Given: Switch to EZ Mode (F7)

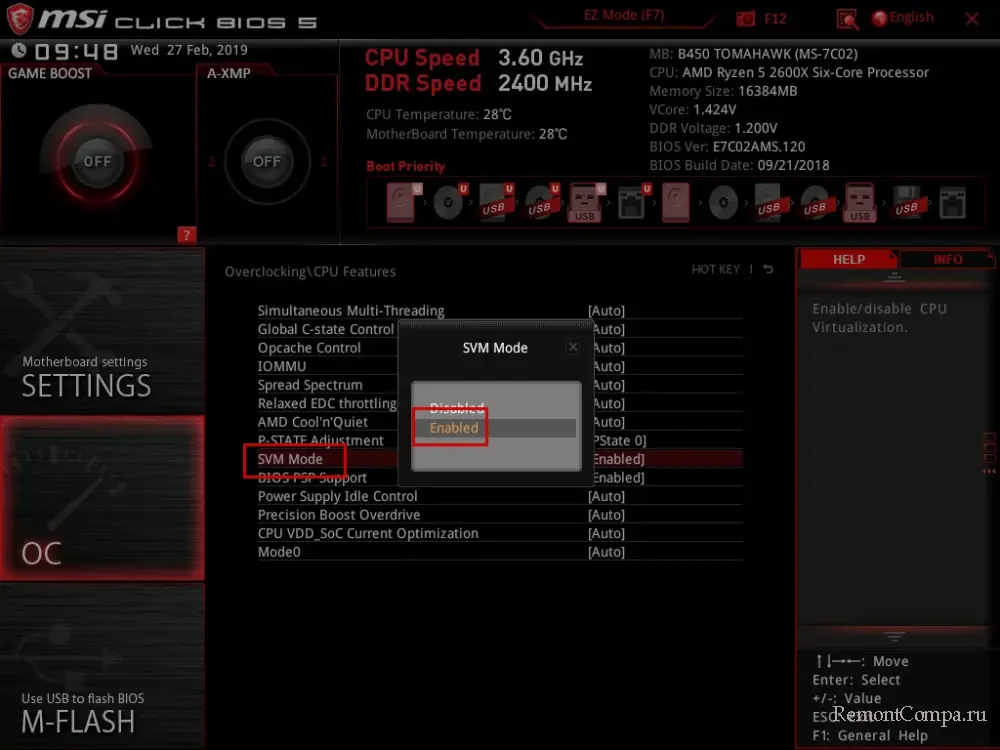Looking at the screenshot, I should (x=624, y=16).
